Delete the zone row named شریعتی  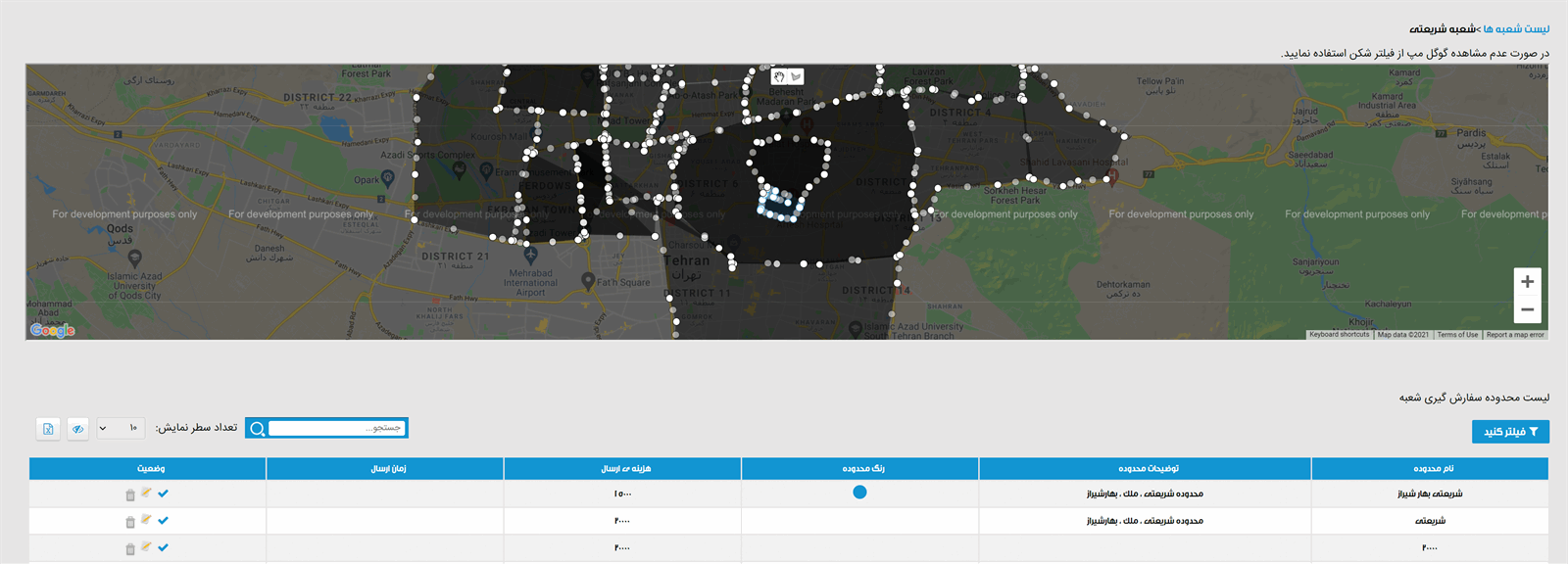click(x=130, y=522)
